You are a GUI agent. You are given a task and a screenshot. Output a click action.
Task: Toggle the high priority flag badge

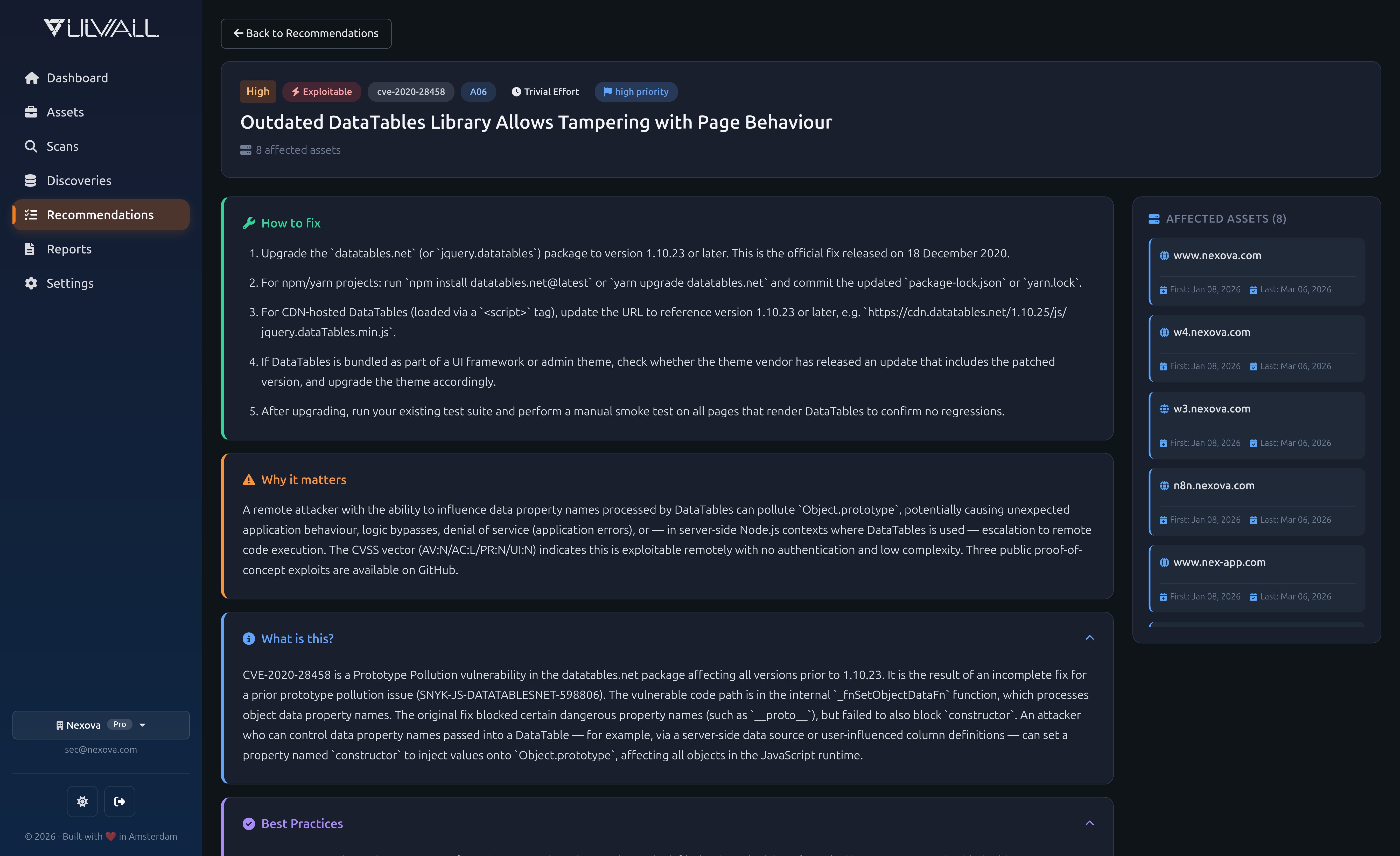[636, 92]
